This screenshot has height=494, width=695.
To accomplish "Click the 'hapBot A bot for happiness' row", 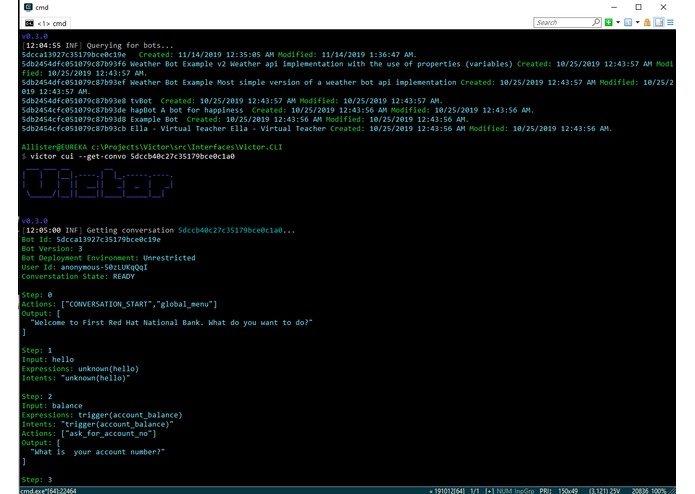I will [277, 110].
